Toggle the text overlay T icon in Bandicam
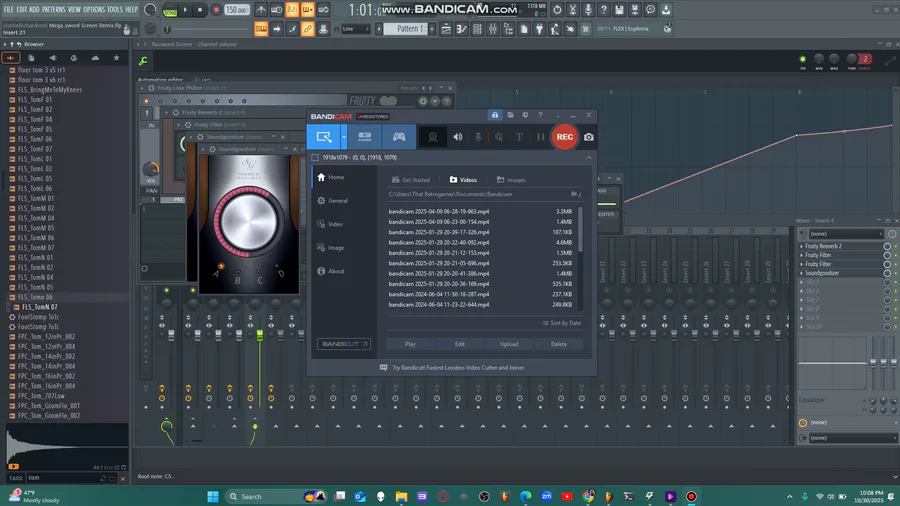 coord(519,137)
